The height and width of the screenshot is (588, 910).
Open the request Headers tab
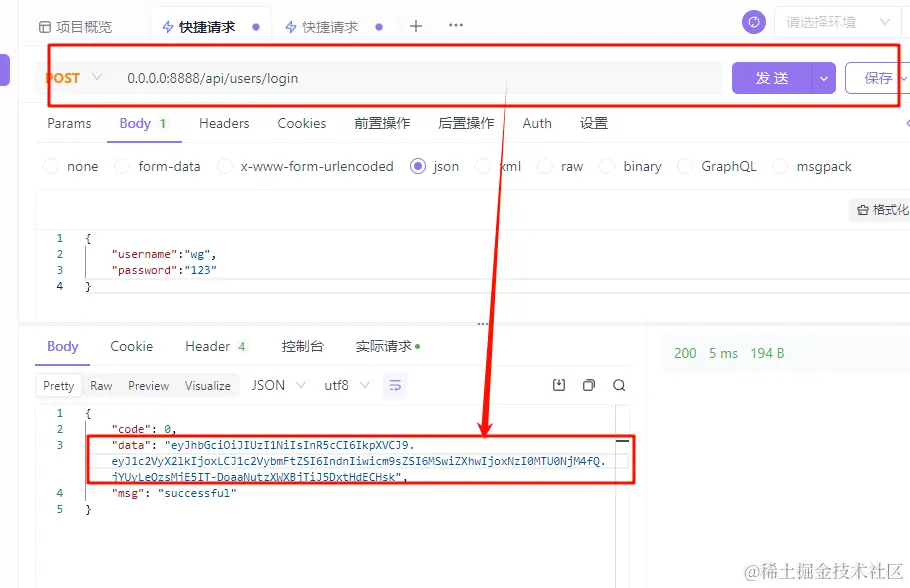[x=224, y=123]
